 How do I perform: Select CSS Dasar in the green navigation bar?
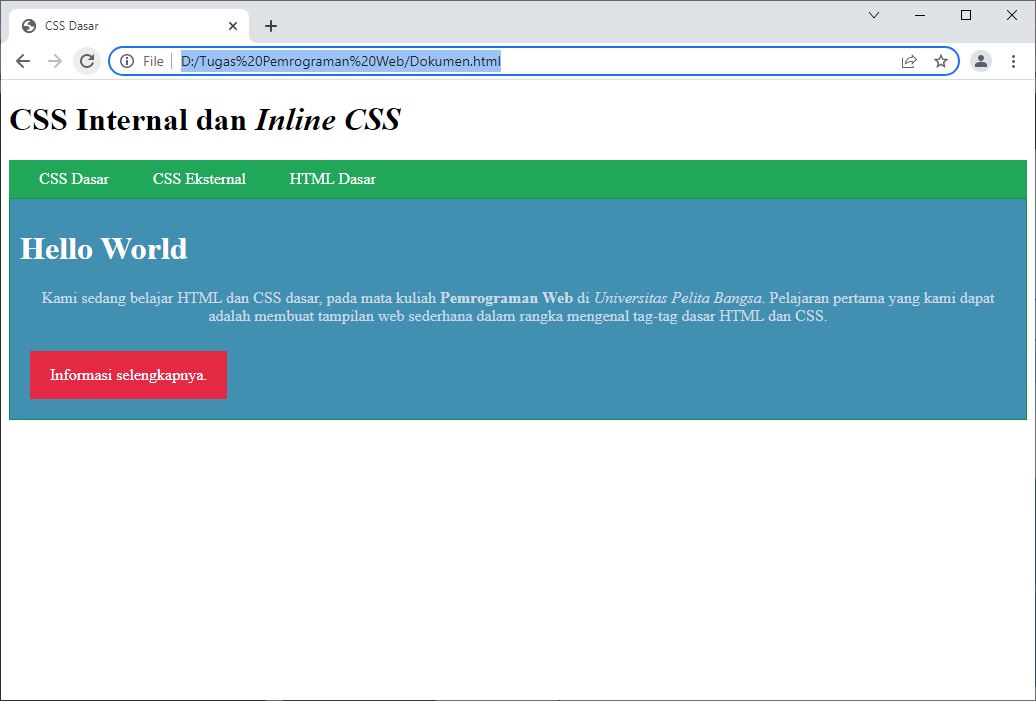click(x=73, y=179)
